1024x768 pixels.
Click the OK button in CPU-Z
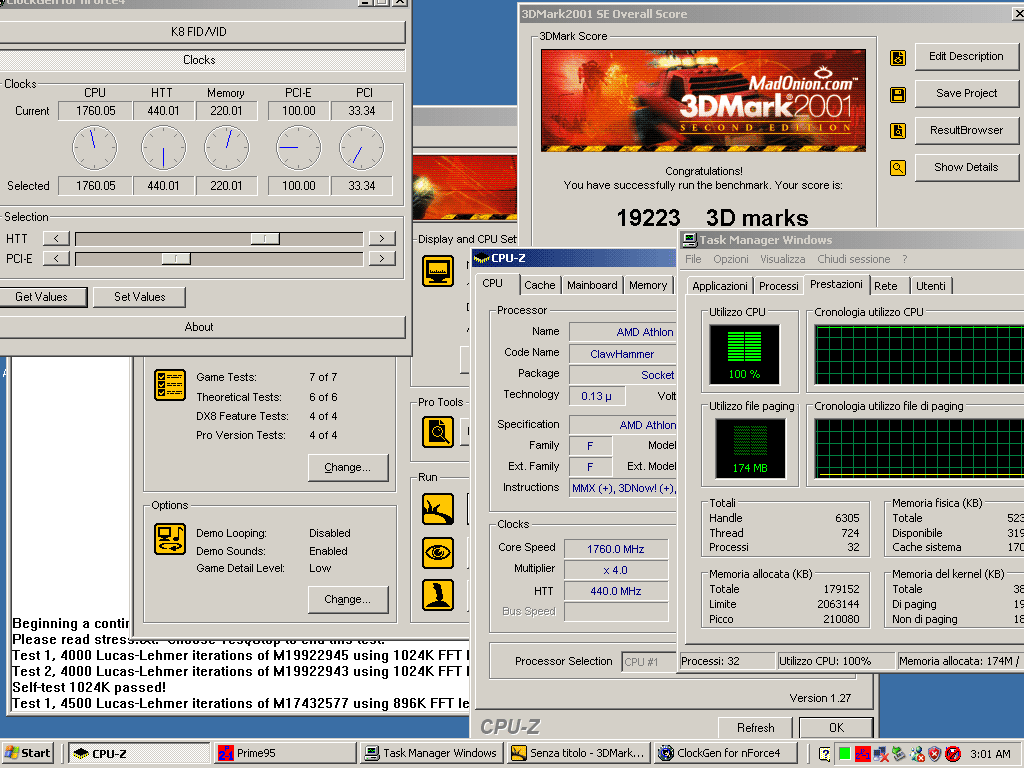point(836,728)
